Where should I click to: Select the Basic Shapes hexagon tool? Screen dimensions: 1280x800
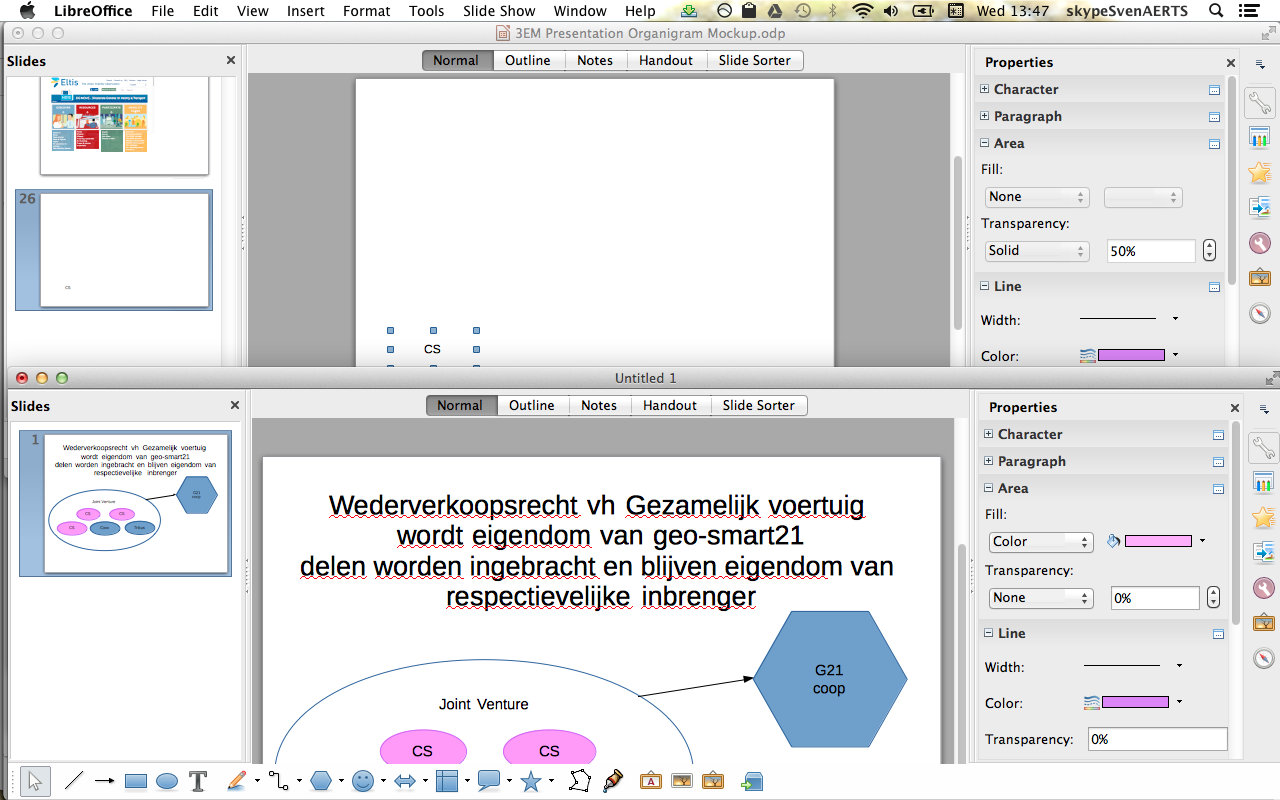(x=321, y=781)
